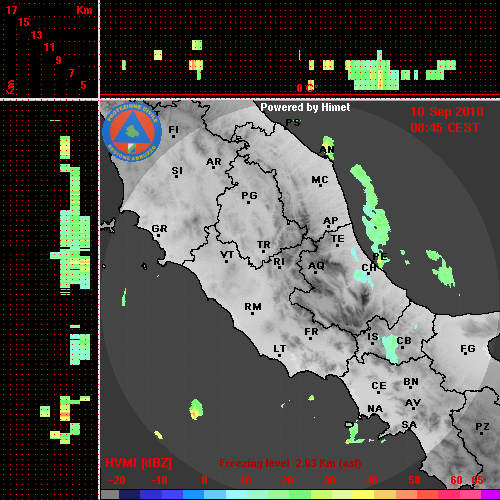The width and height of the screenshot is (500, 500).
Task: Click the CH city label
Action: 369,267
